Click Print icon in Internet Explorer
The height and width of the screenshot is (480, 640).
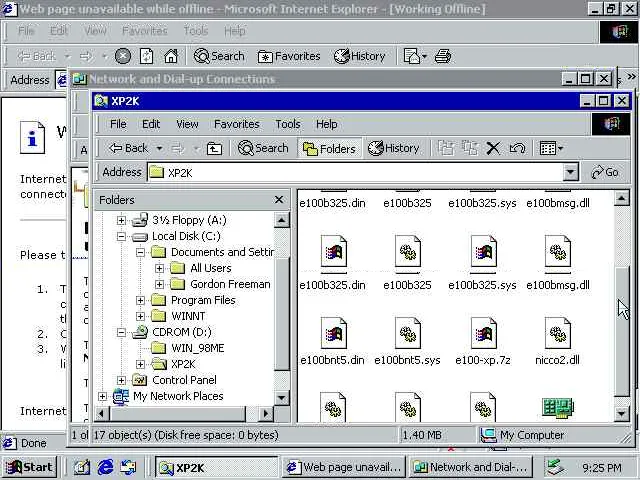[443, 56]
